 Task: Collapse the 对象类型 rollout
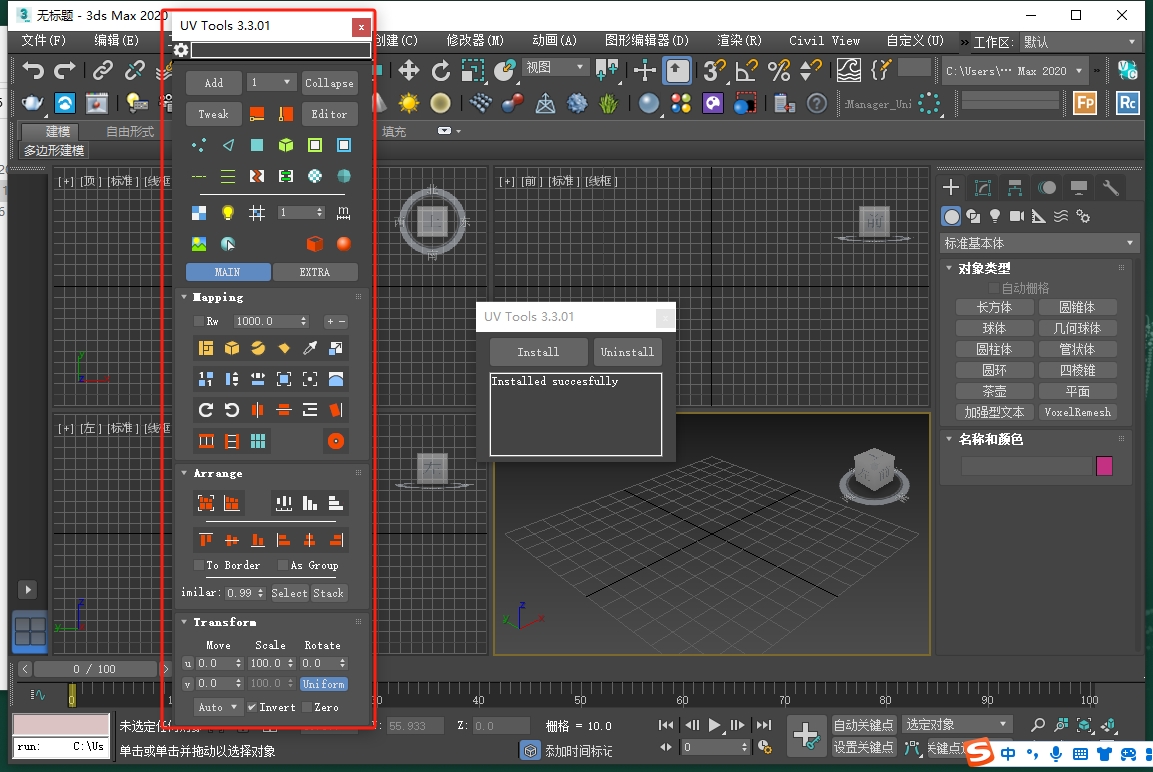pos(949,268)
